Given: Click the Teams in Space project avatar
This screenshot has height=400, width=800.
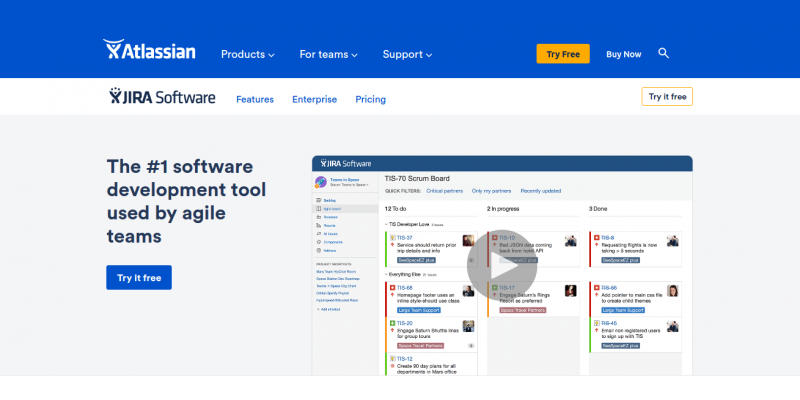Looking at the screenshot, I should [x=321, y=182].
